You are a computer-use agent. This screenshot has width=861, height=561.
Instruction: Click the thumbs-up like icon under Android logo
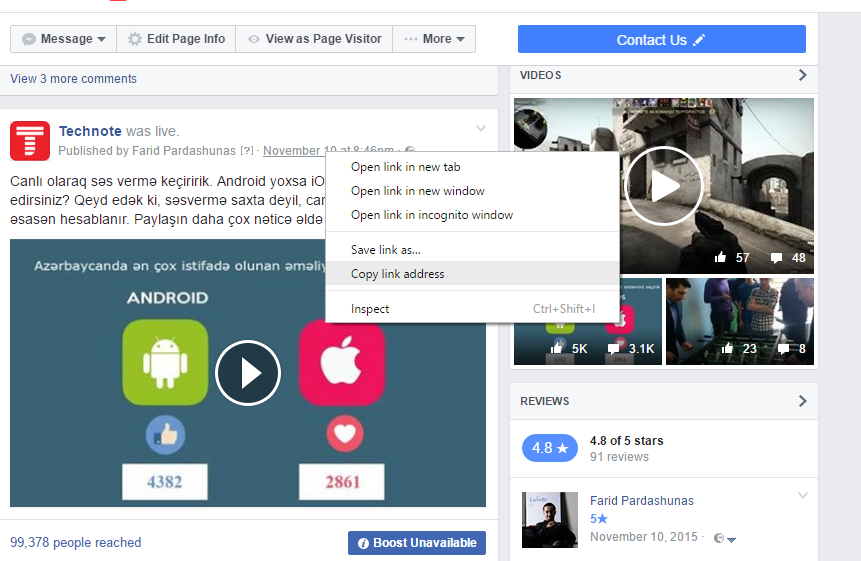165,434
